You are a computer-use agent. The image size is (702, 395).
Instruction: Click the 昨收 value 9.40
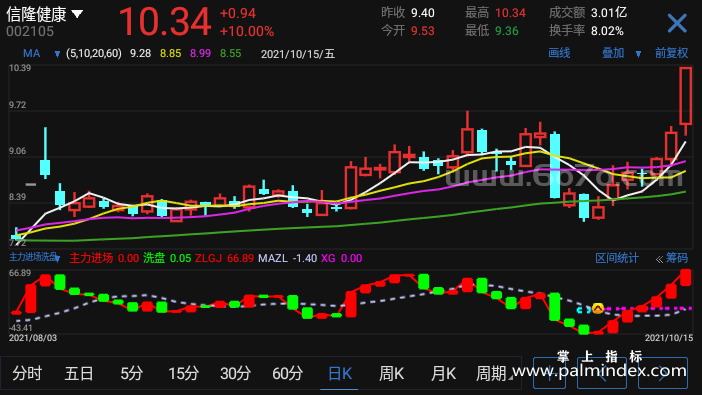point(423,13)
